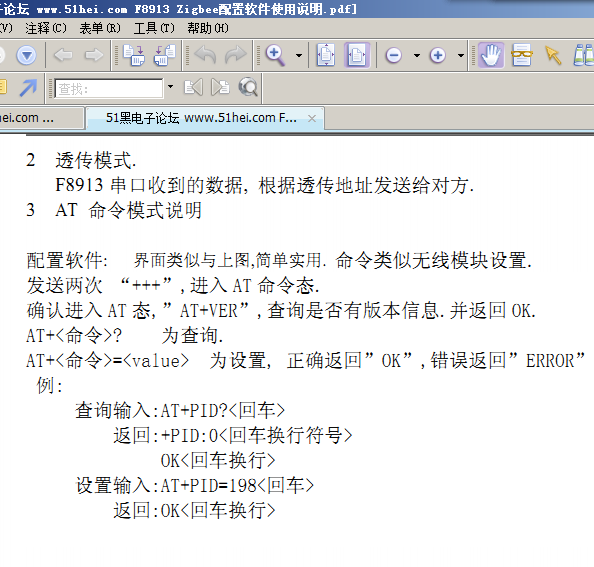Viewport: 594px width, 567px height.
Task: Click the zoom out minus button
Action: click(x=394, y=56)
